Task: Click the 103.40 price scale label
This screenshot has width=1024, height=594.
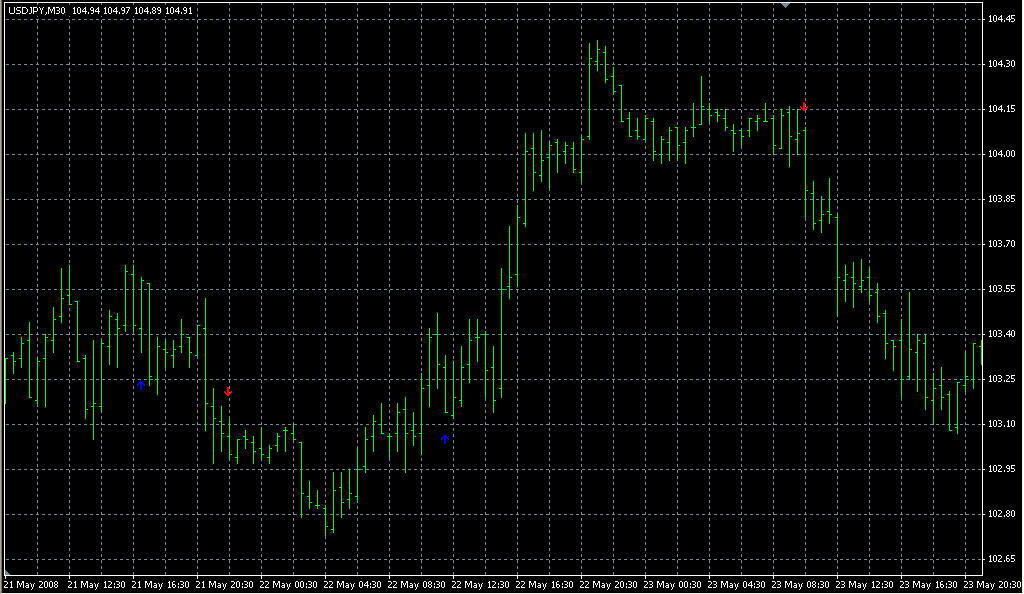Action: pyautogui.click(x=1002, y=334)
